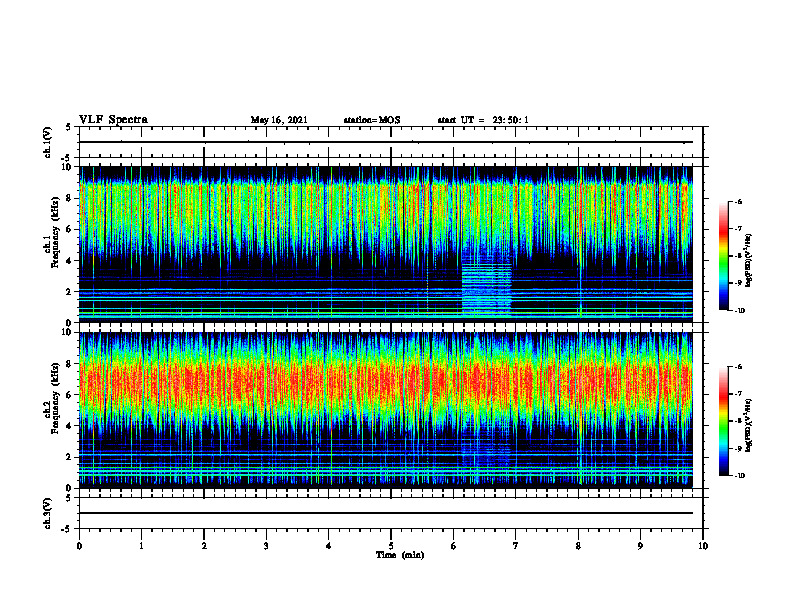Click the 'station=MOS' header label
The width and height of the screenshot is (792, 612).
tap(372, 120)
